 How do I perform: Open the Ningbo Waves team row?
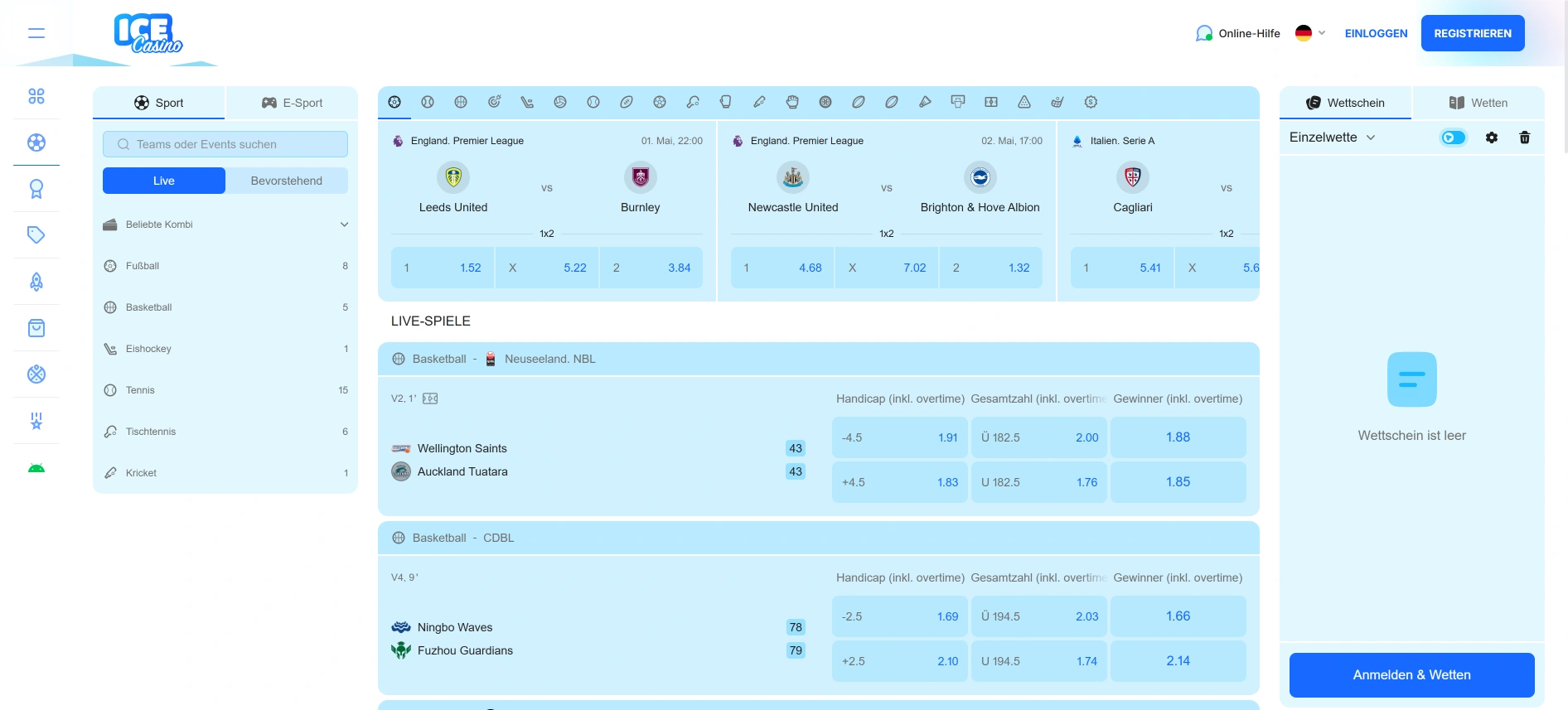click(598, 627)
